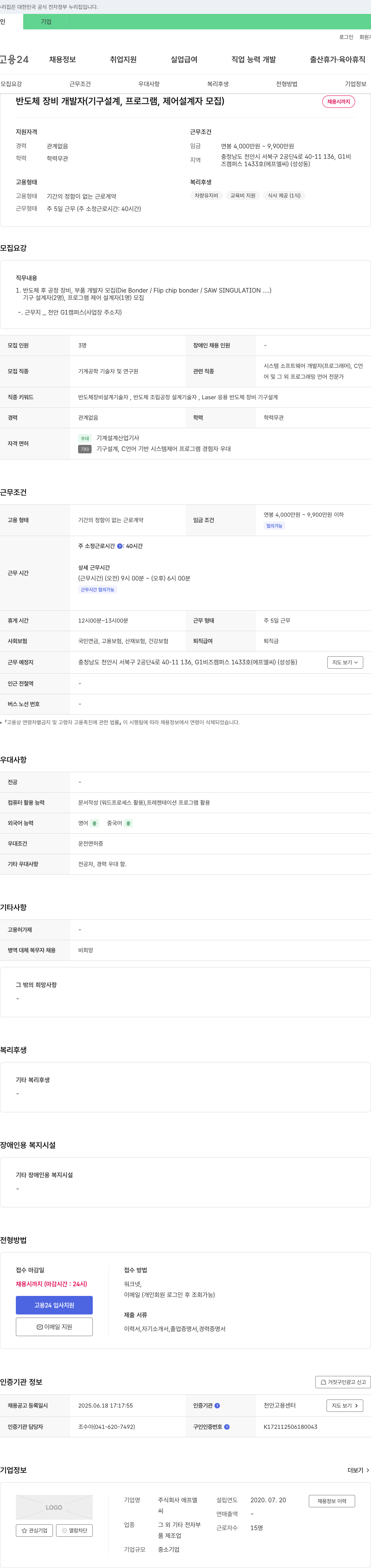Click the 채용시까지 badge

(x=339, y=102)
